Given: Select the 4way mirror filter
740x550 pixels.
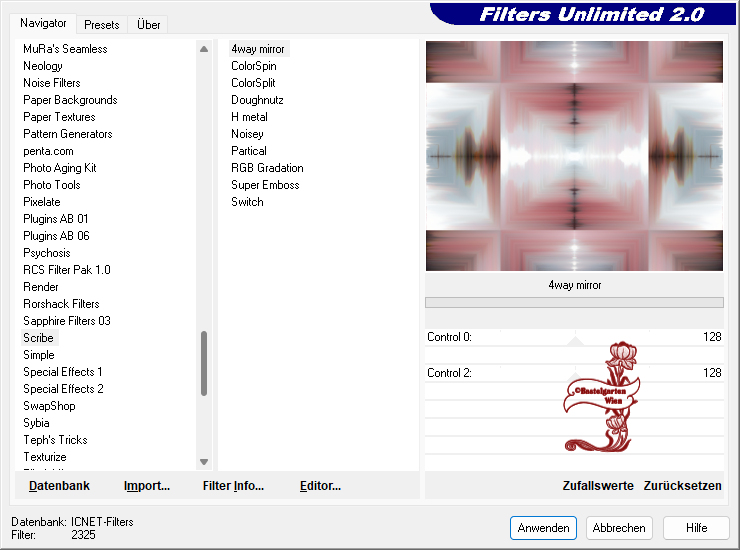Looking at the screenshot, I should tap(258, 49).
